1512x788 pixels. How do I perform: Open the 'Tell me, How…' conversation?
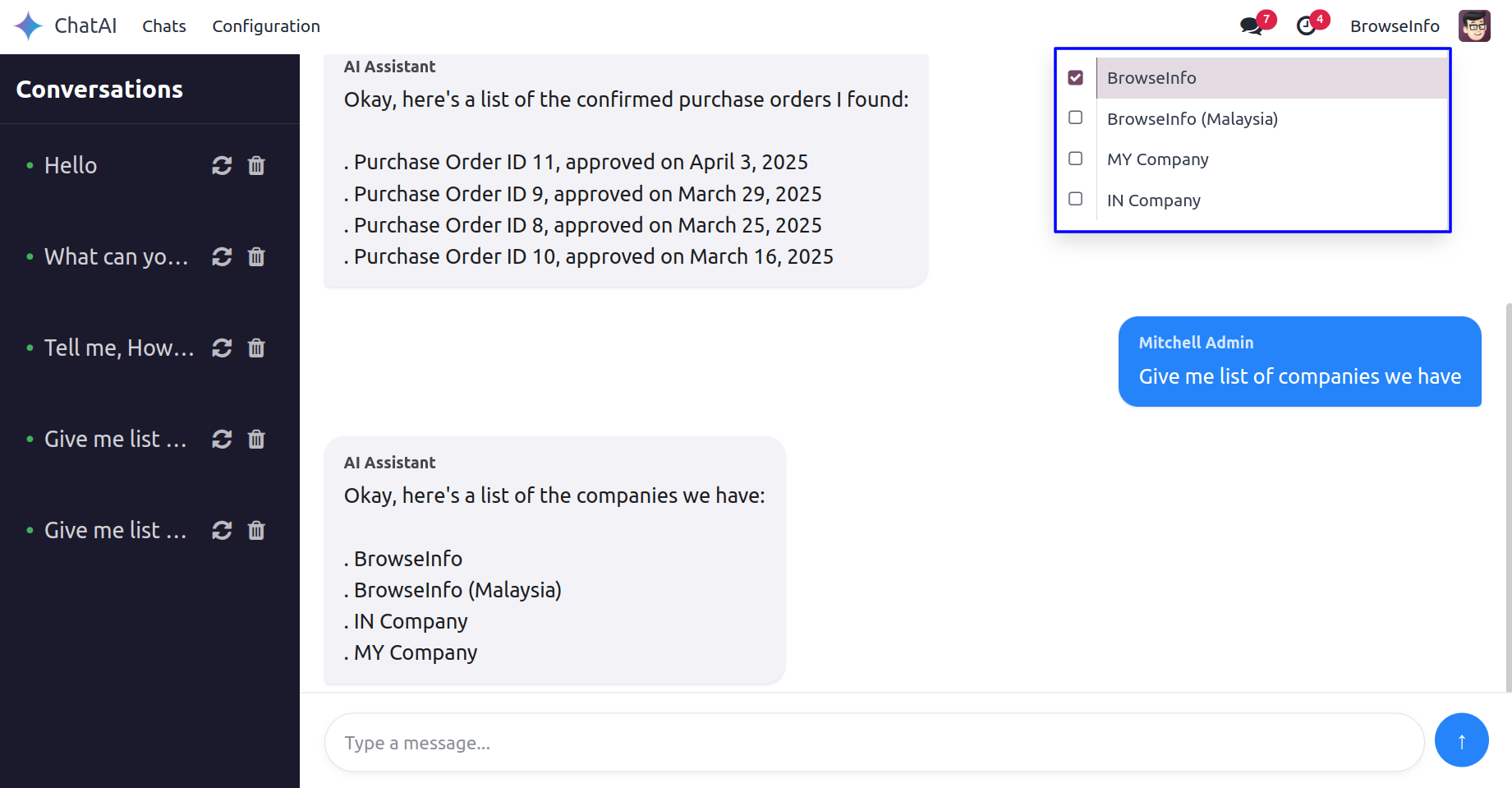118,348
